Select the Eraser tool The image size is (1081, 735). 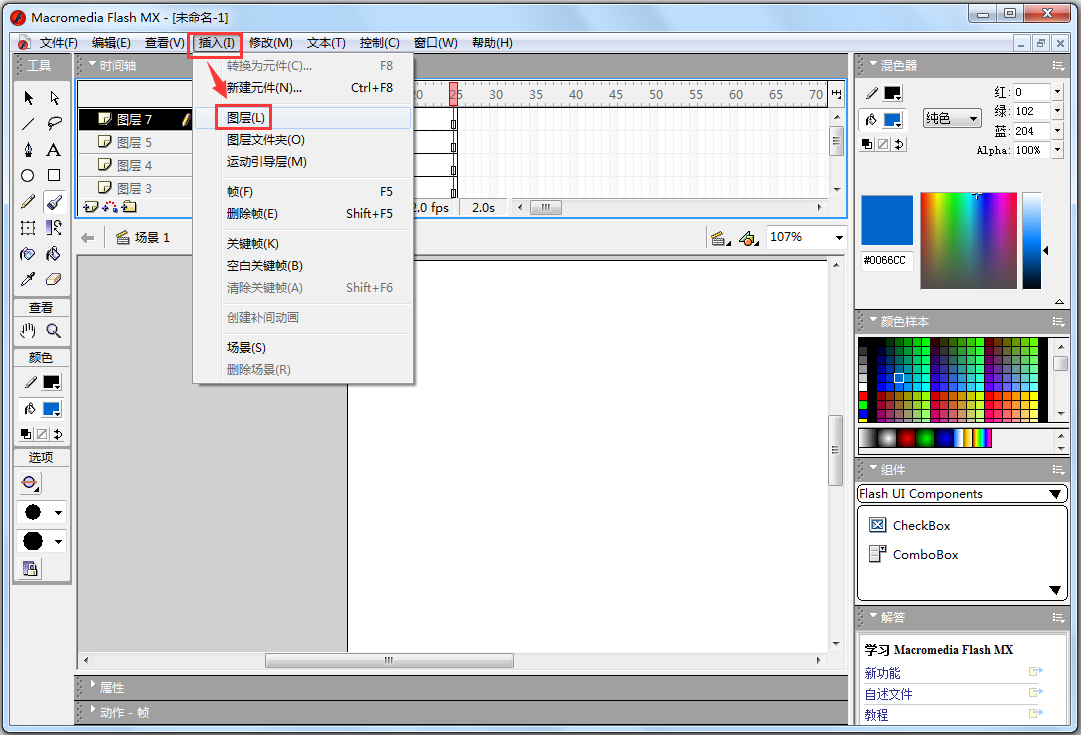[54, 279]
